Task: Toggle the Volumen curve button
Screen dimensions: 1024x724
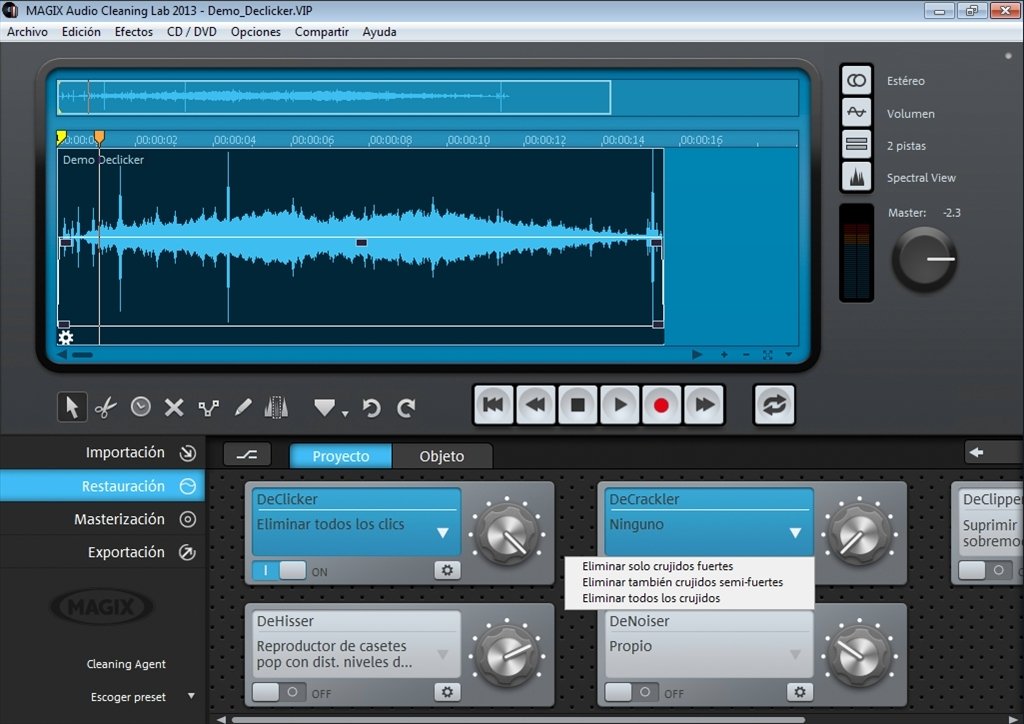Action: (x=856, y=113)
